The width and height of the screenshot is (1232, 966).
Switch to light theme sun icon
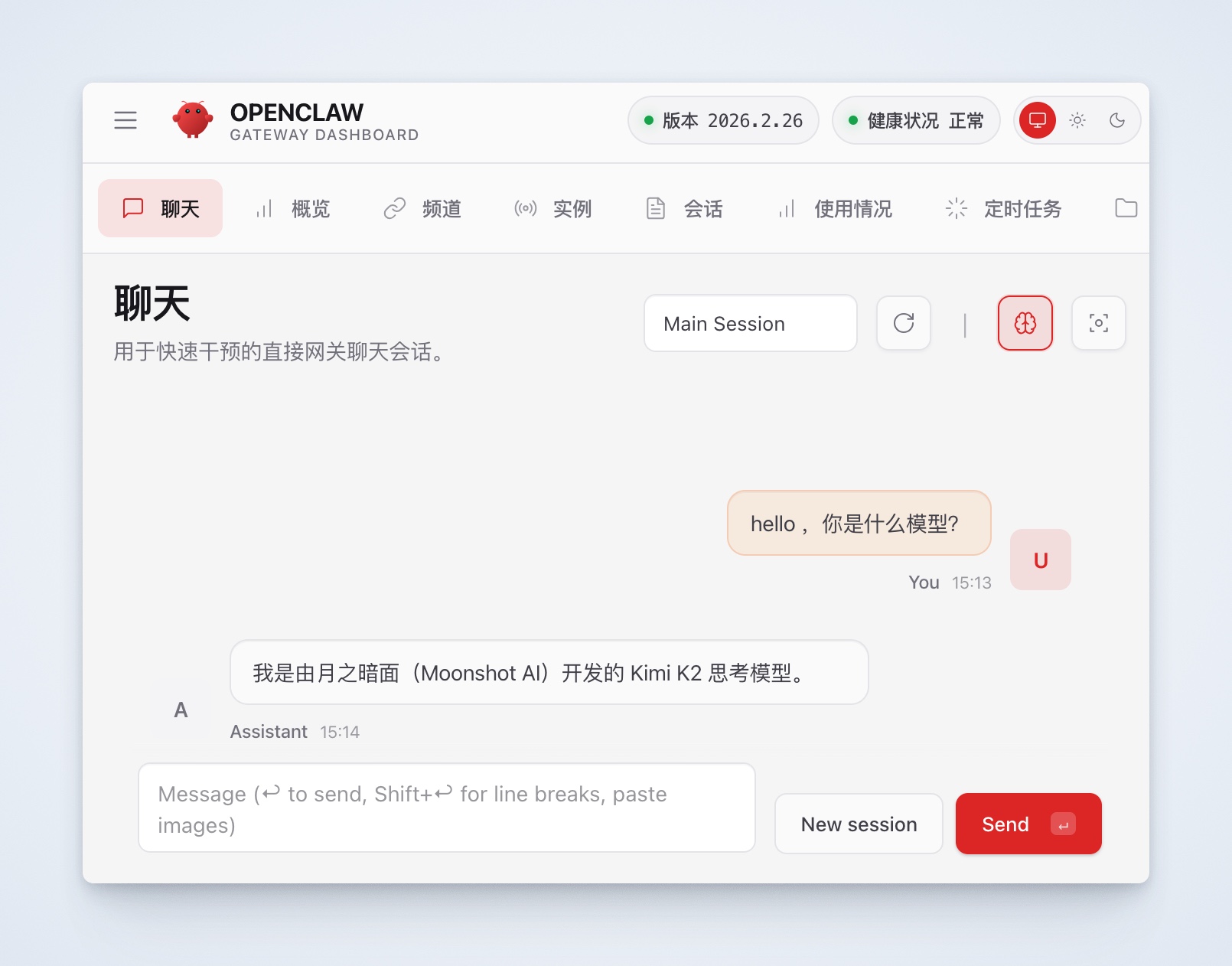pos(1077,120)
